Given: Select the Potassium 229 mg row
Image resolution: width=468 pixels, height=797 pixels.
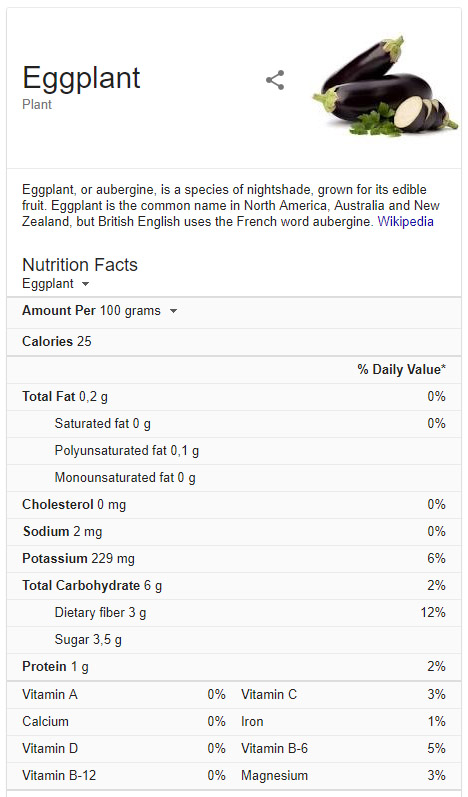Looking at the screenshot, I should pos(234,559).
